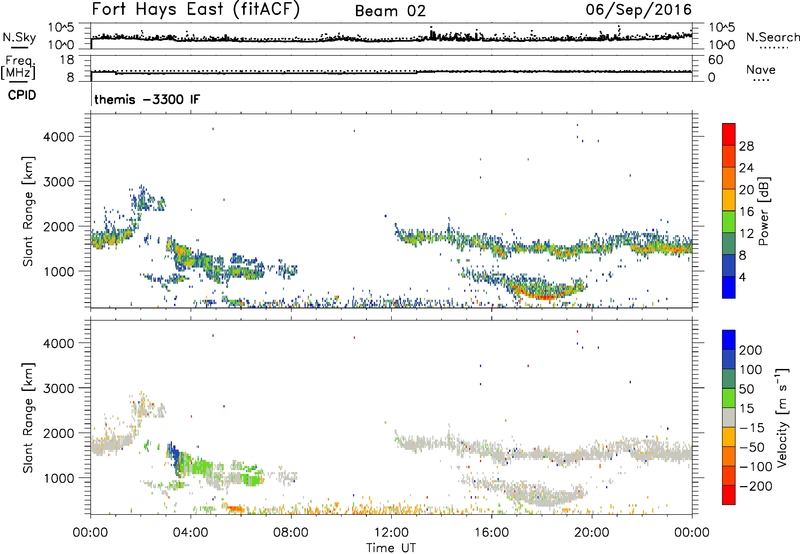Click the 'Power [dB]' color bar label

(764, 211)
